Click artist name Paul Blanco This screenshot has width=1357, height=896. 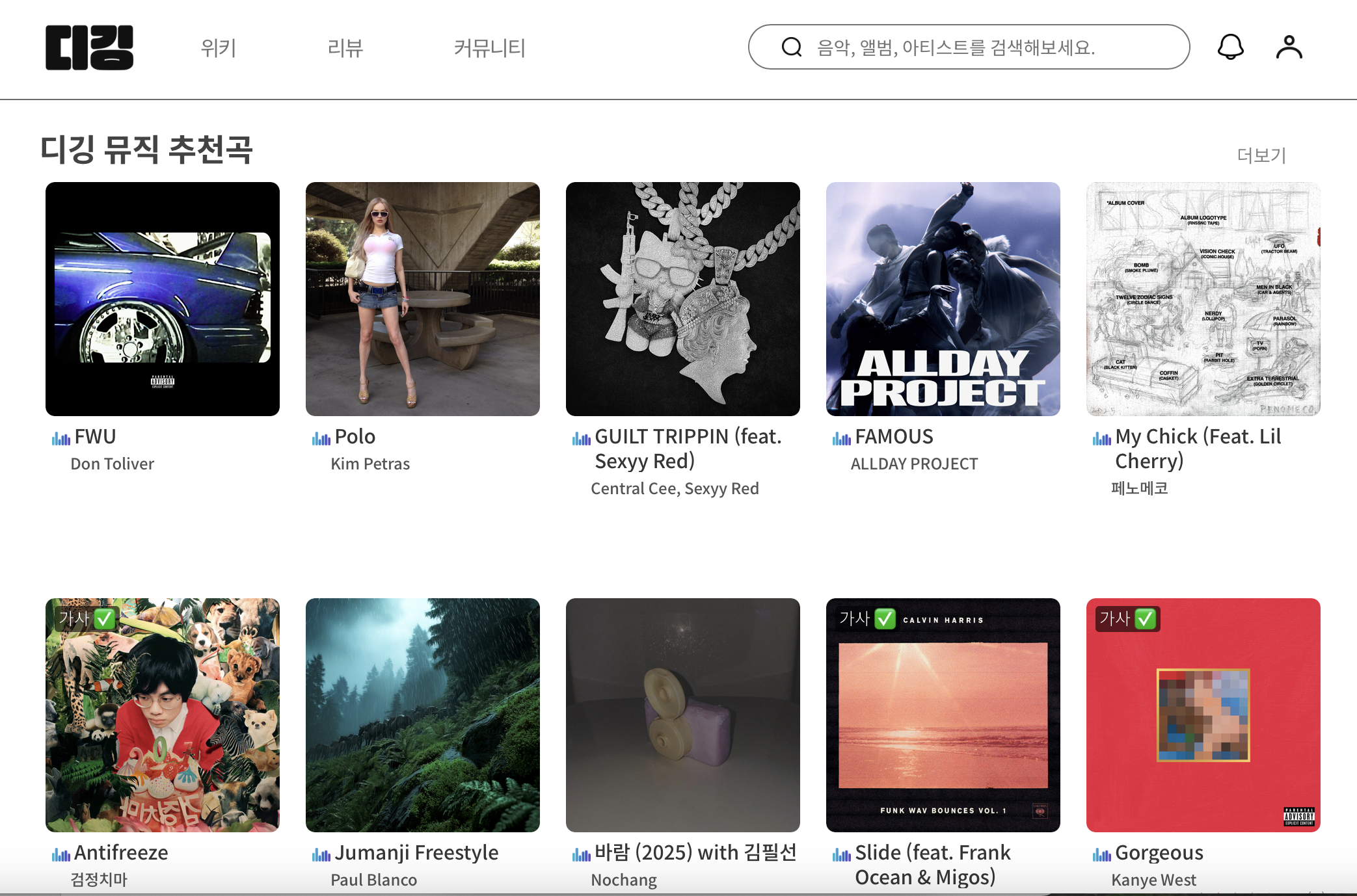coord(374,880)
